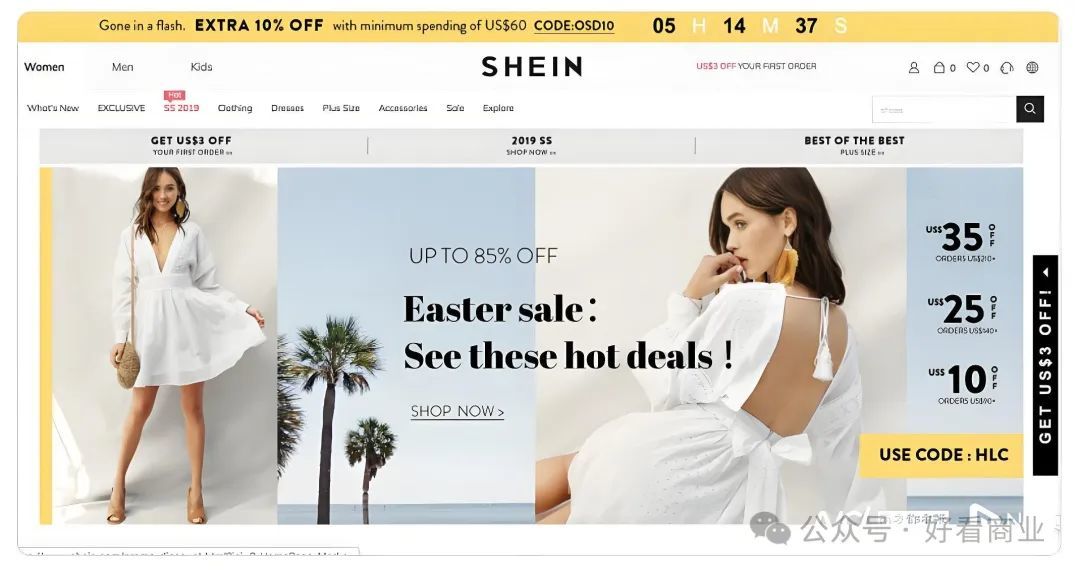Open the What's New menu item
The height and width of the screenshot is (573, 1080).
[53, 108]
